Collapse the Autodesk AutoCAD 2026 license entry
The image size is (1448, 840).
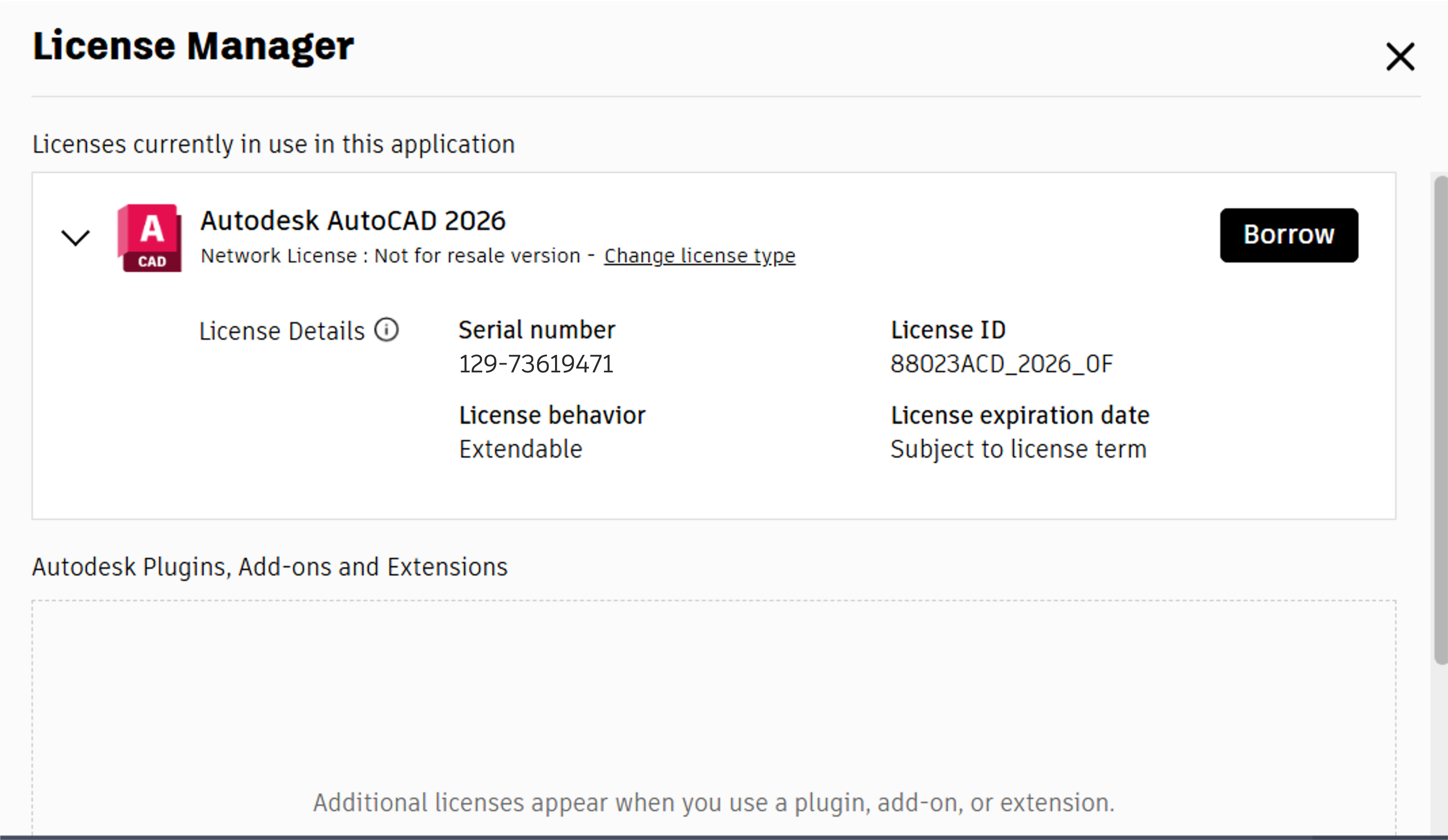75,237
